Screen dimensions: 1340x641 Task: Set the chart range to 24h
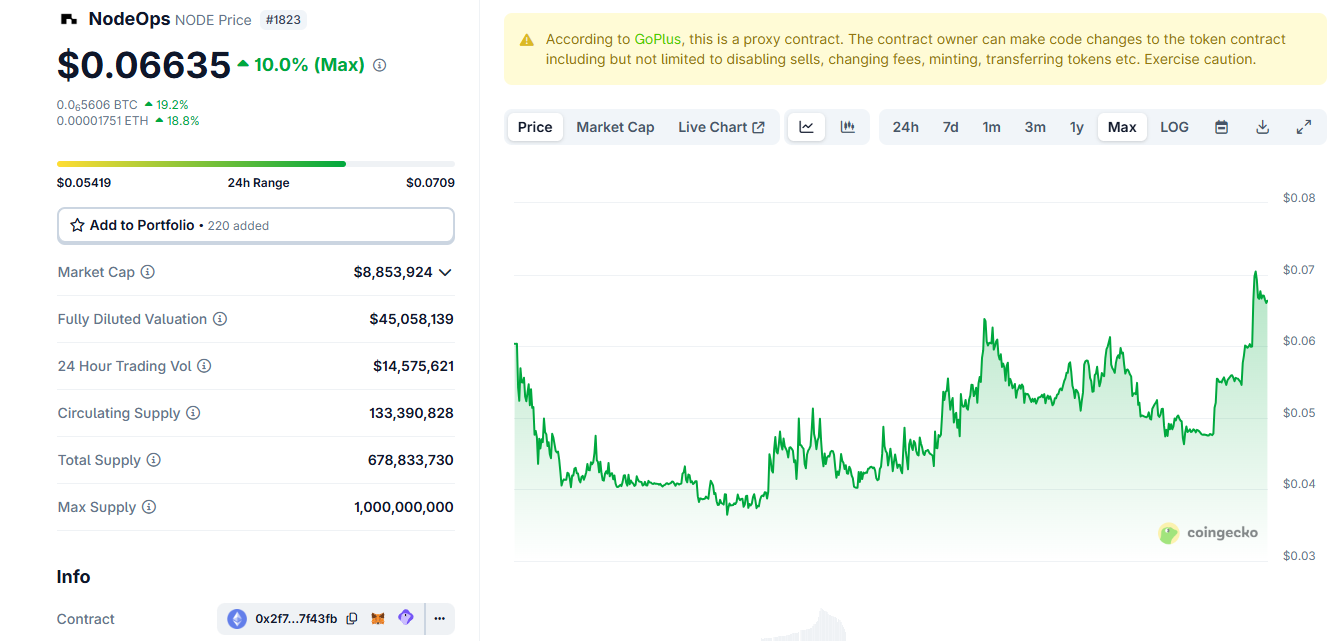click(x=906, y=127)
